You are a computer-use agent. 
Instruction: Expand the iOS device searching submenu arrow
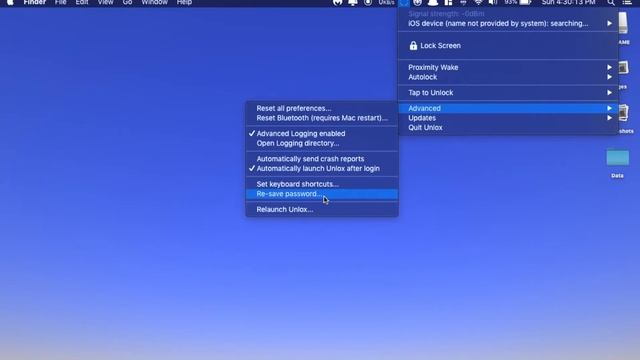tap(609, 23)
